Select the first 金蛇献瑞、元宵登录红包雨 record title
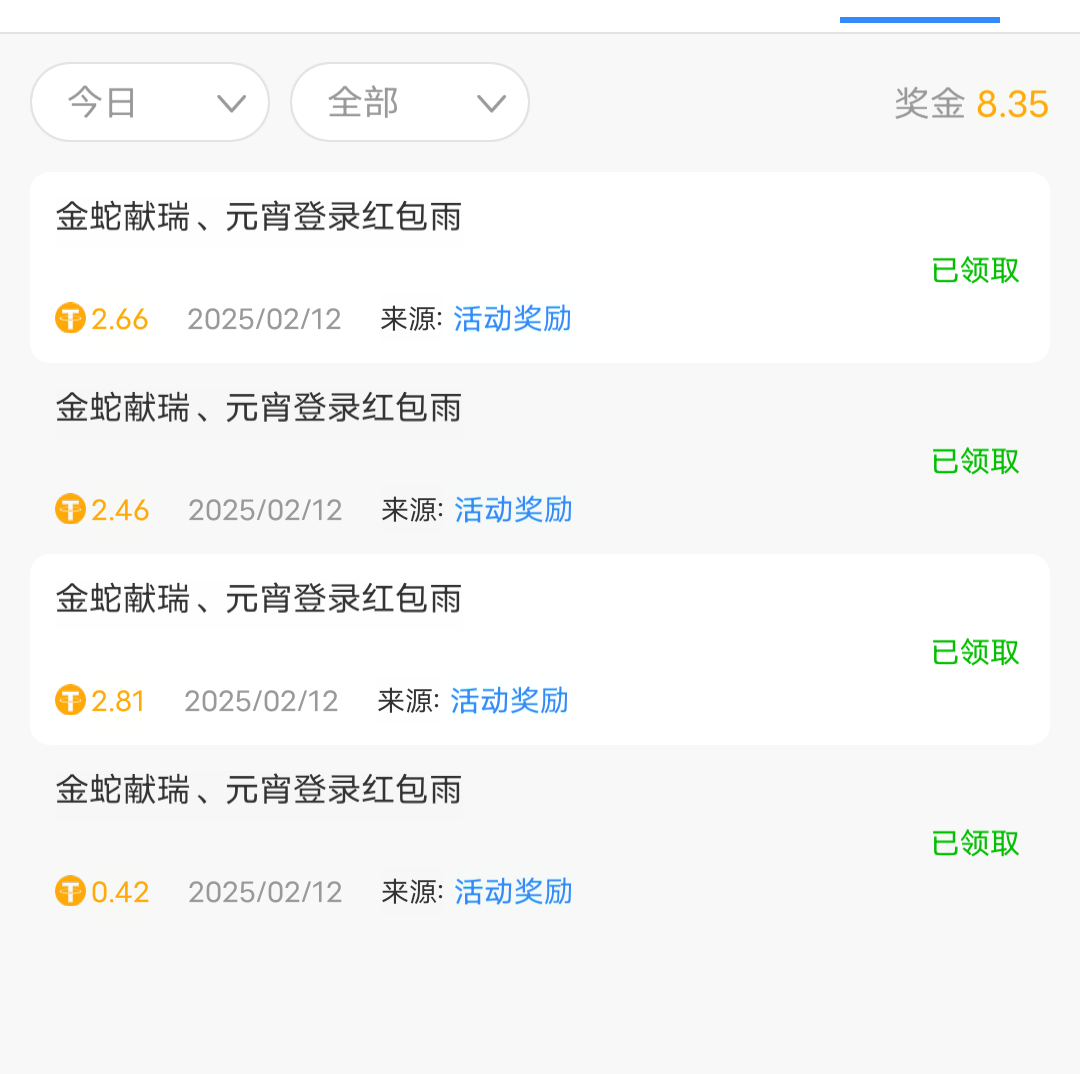This screenshot has width=1080, height=1074. pos(258,217)
